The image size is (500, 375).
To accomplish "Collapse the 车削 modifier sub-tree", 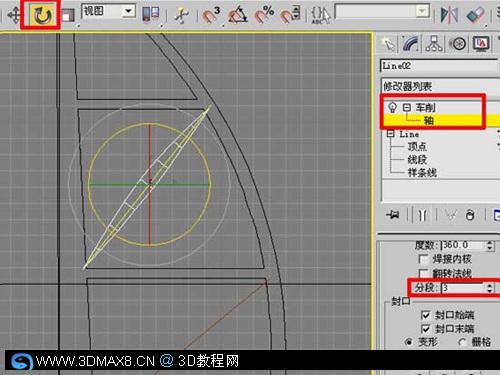I will [x=406, y=107].
